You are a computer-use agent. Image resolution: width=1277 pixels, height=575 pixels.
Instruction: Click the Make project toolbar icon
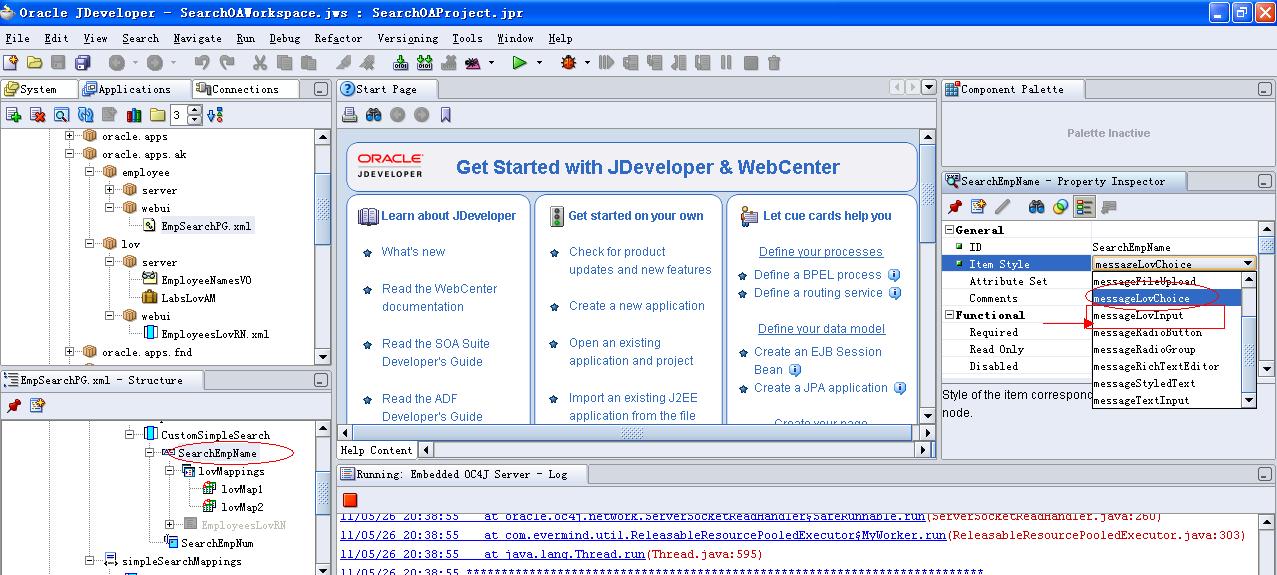pos(401,62)
